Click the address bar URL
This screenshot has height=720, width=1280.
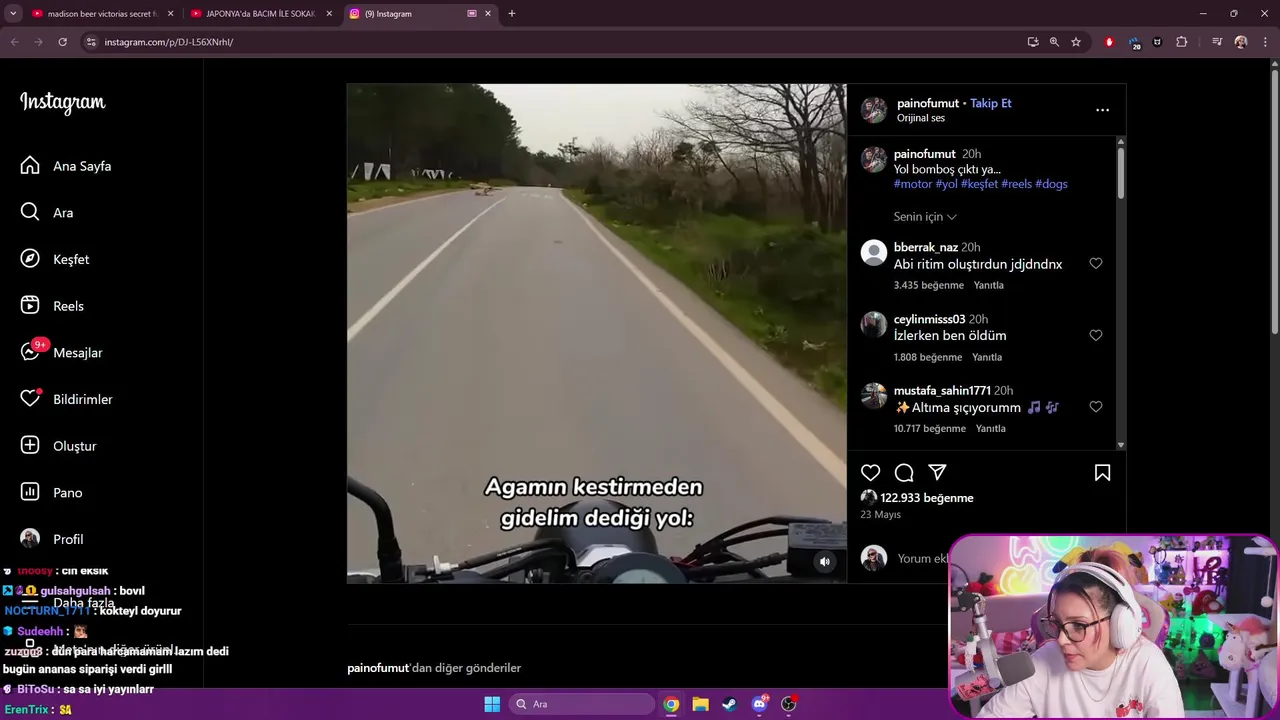169,42
